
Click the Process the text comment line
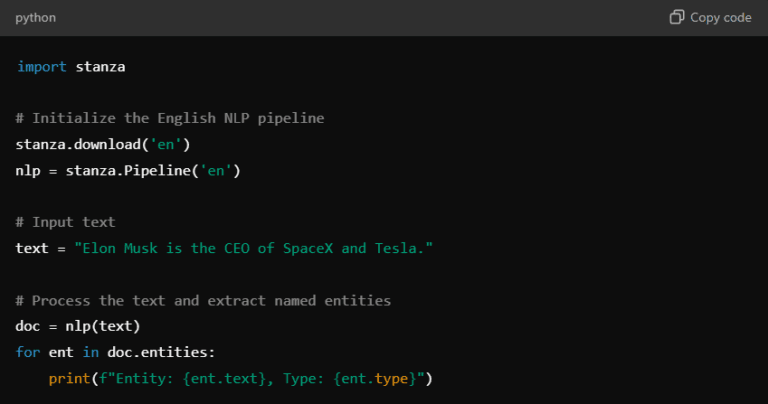click(x=203, y=300)
